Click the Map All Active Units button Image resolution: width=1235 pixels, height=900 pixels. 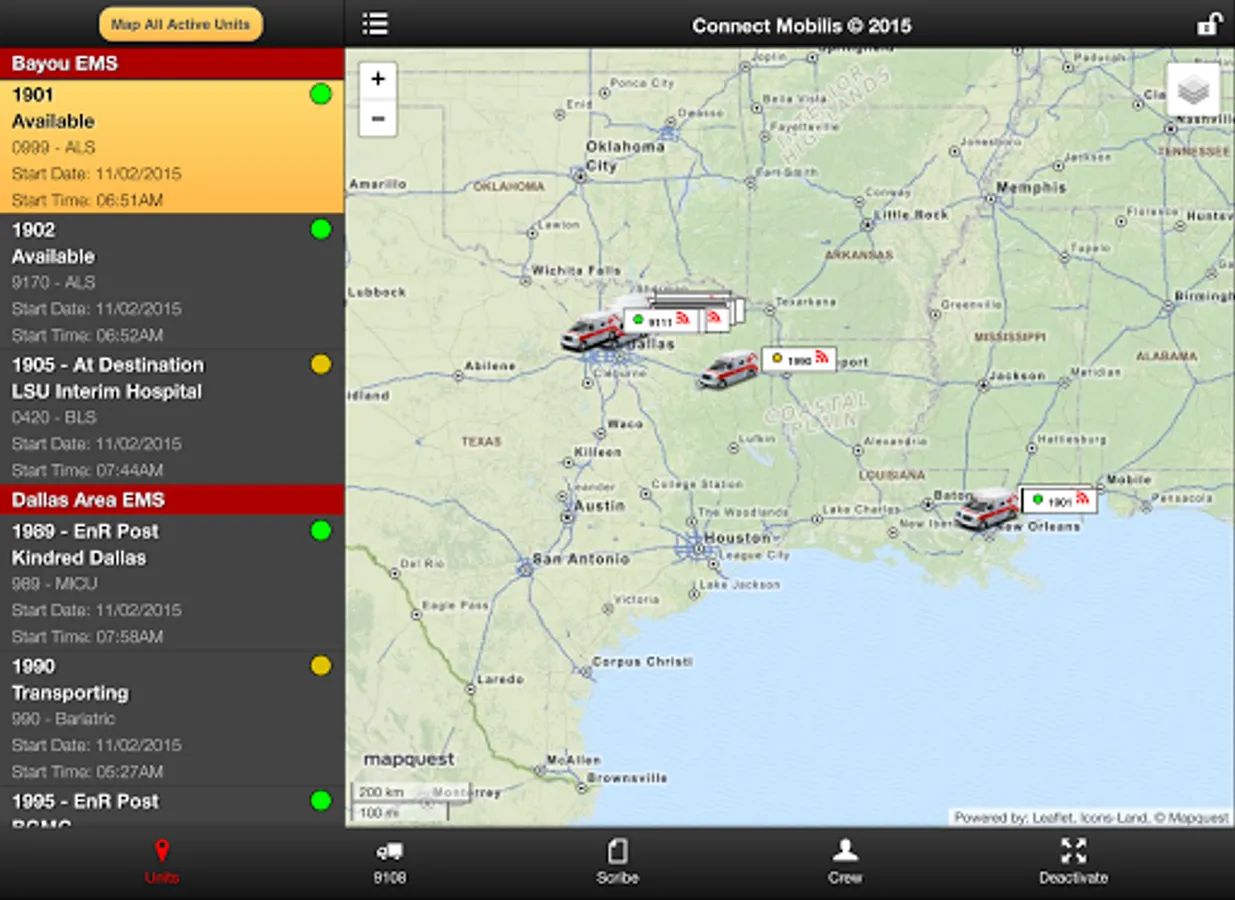(181, 24)
